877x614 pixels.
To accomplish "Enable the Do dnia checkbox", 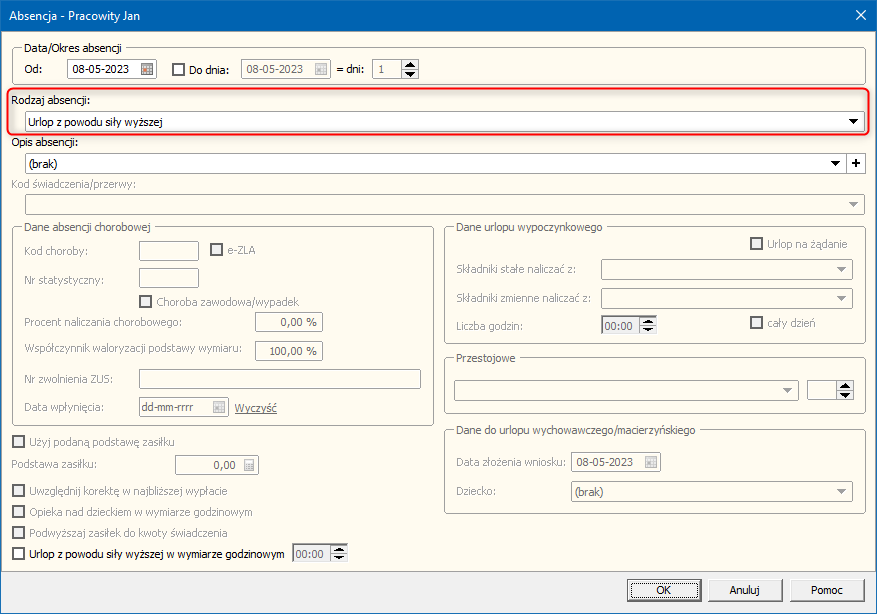I will point(180,70).
